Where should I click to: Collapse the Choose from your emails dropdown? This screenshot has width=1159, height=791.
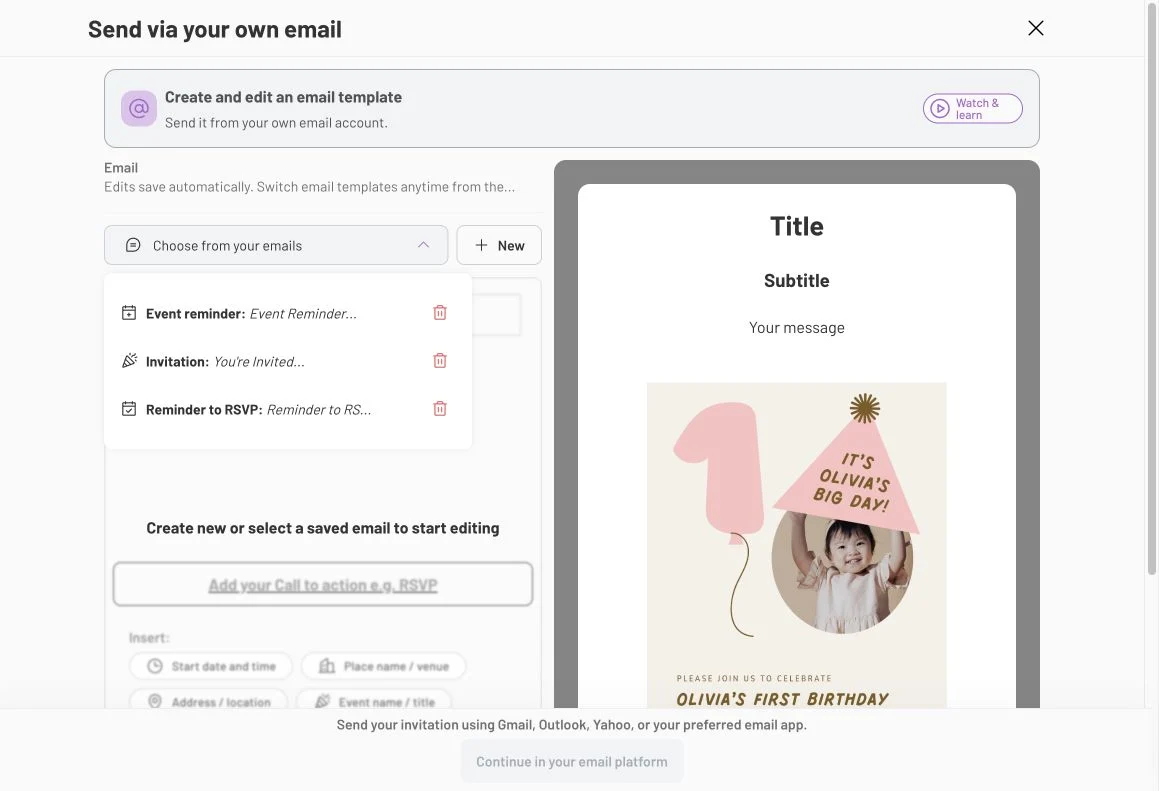(x=276, y=245)
